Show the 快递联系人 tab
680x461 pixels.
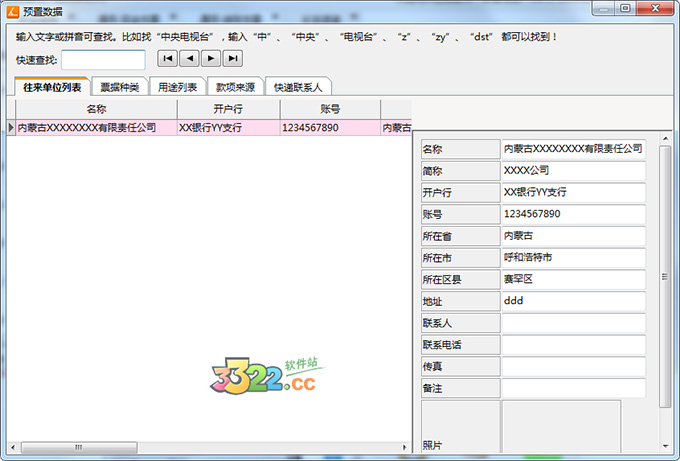[x=298, y=87]
